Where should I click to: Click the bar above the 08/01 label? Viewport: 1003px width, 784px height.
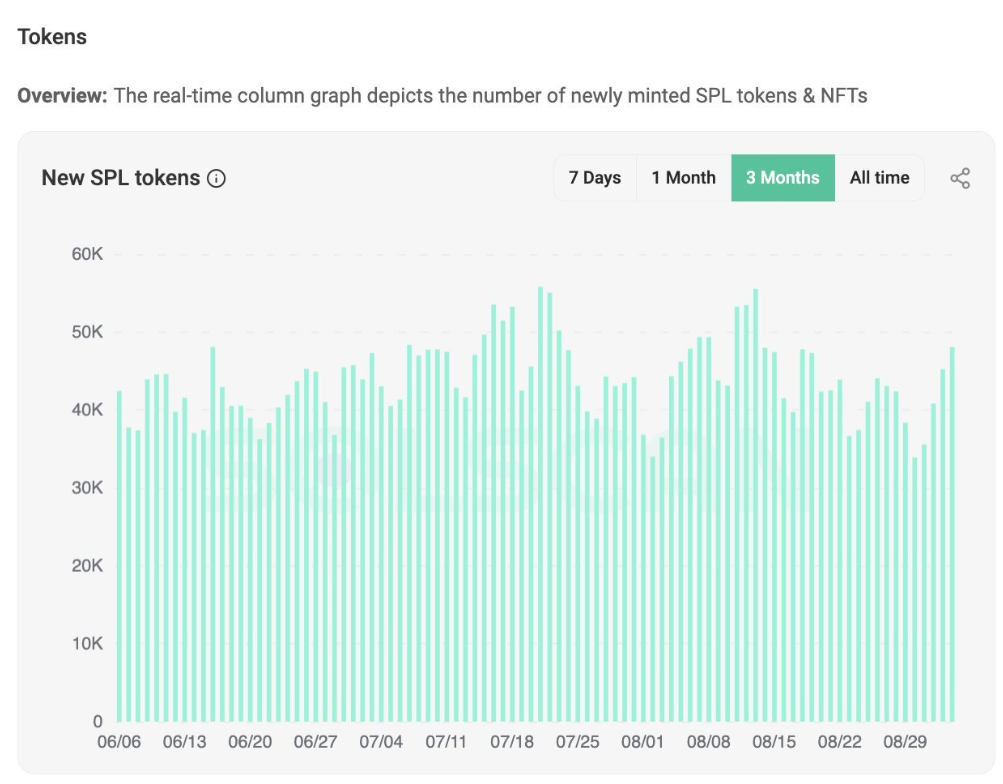(643, 580)
